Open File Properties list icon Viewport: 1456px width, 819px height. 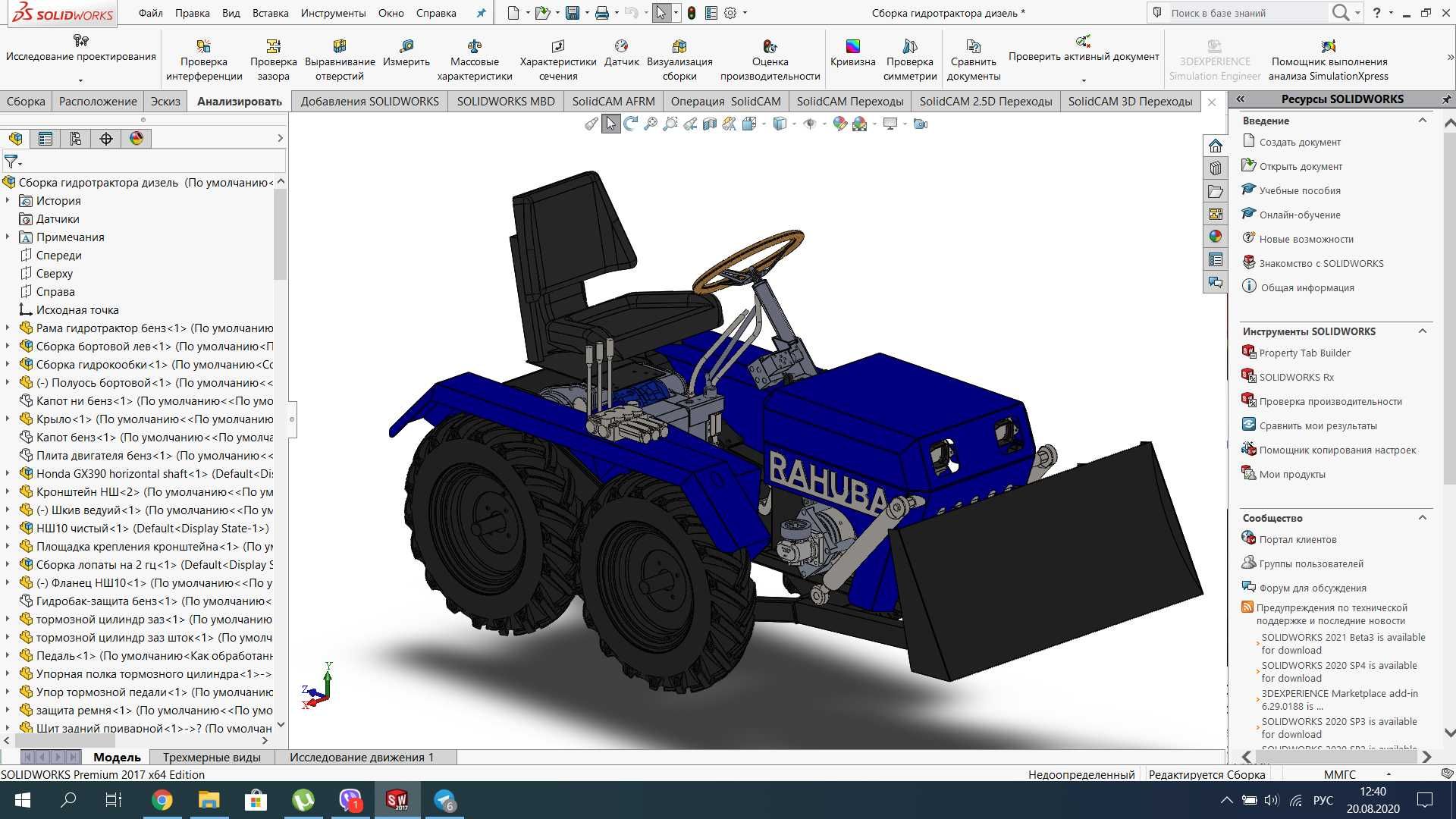[x=711, y=13]
